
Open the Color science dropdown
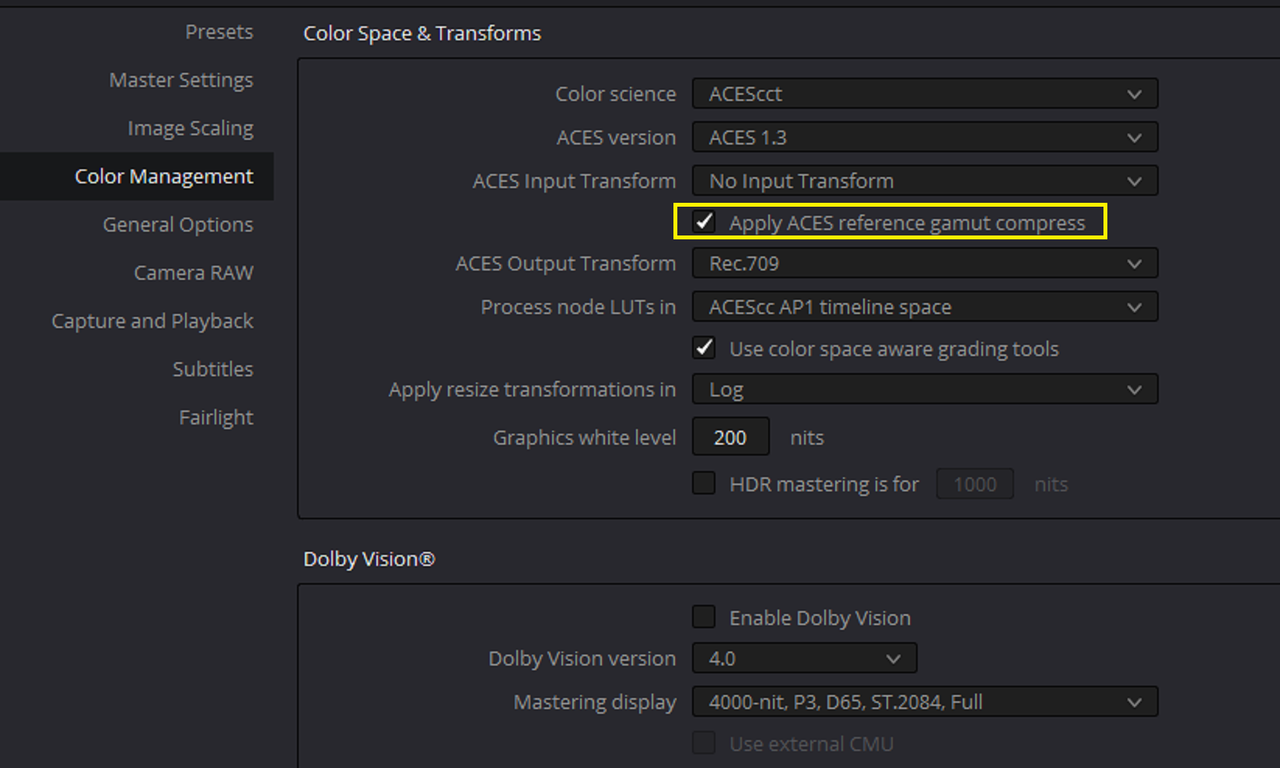(x=925, y=94)
